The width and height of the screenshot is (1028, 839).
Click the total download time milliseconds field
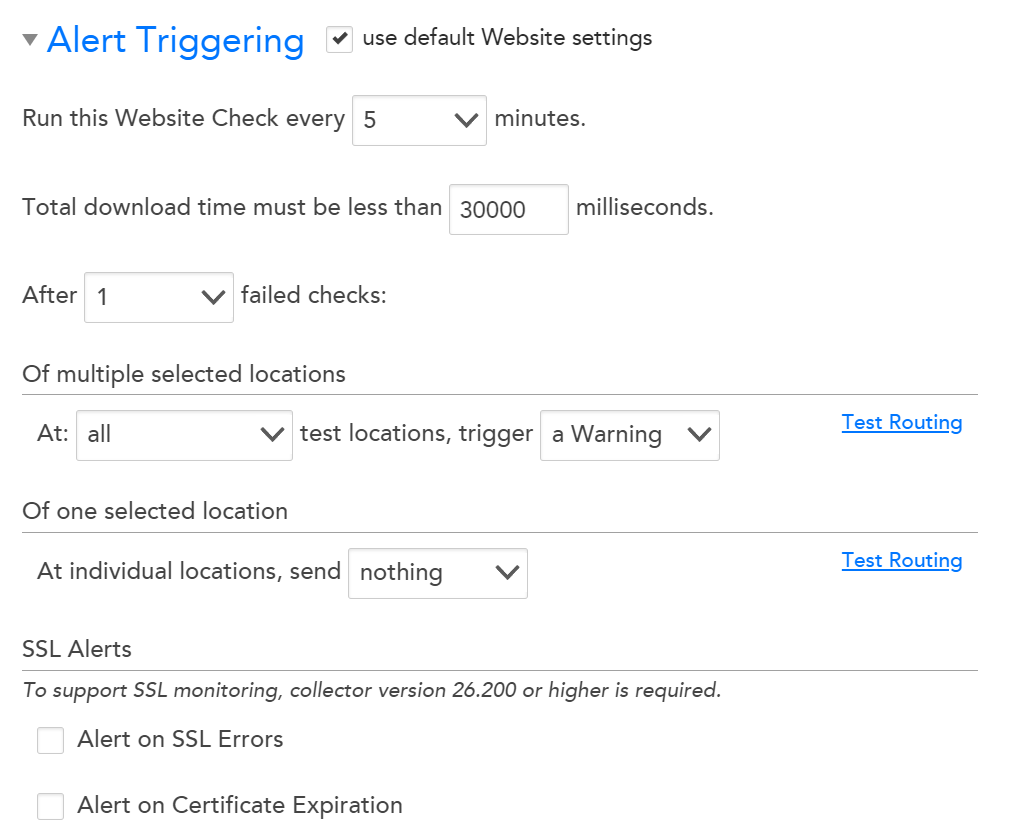click(x=508, y=209)
